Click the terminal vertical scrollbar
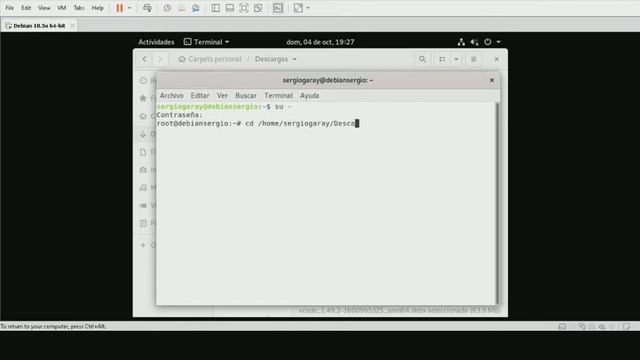Image resolution: width=640 pixels, height=360 pixels. 497,203
